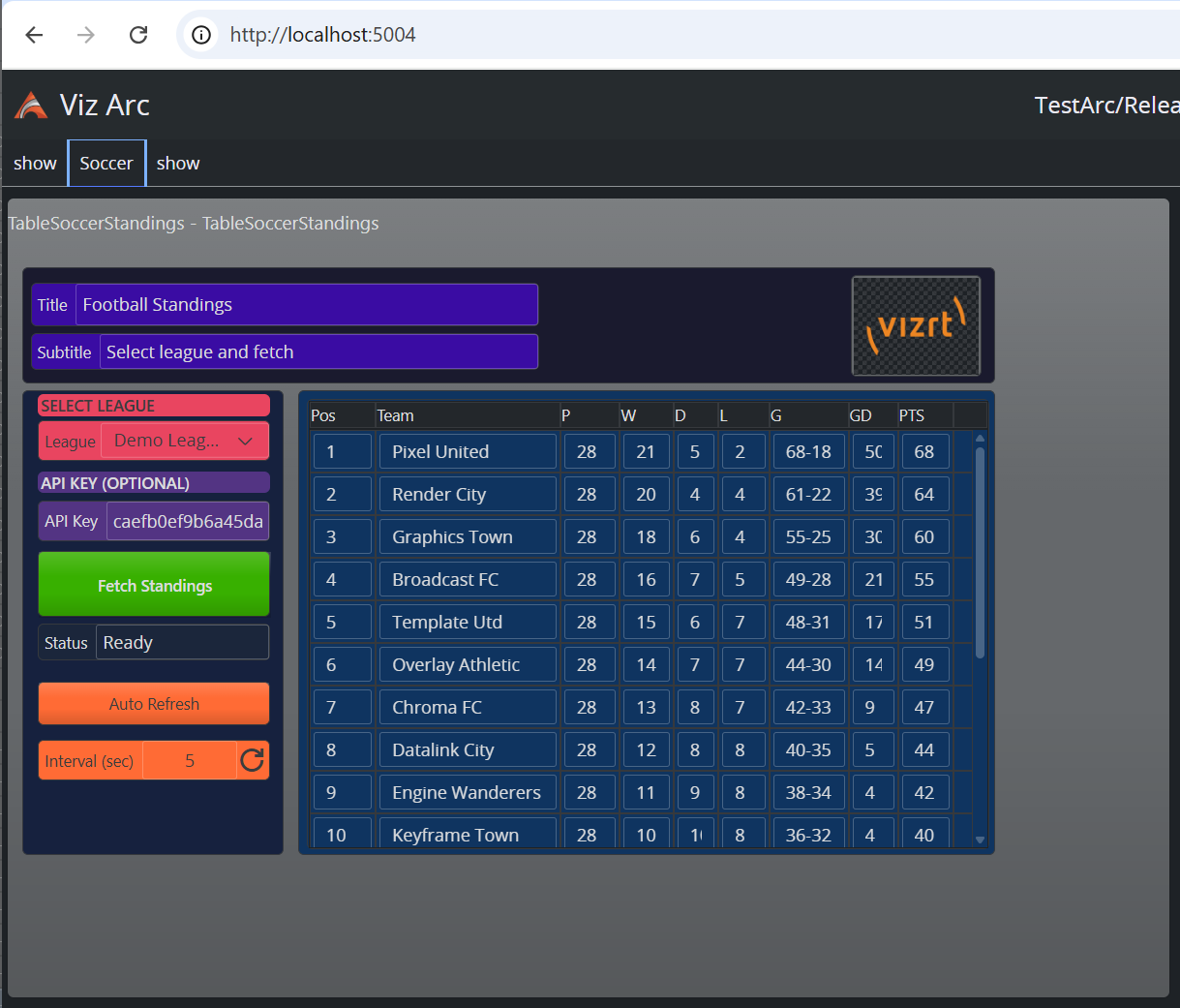Open the first show tab
Image resolution: width=1180 pixels, height=1008 pixels.
[x=35, y=163]
